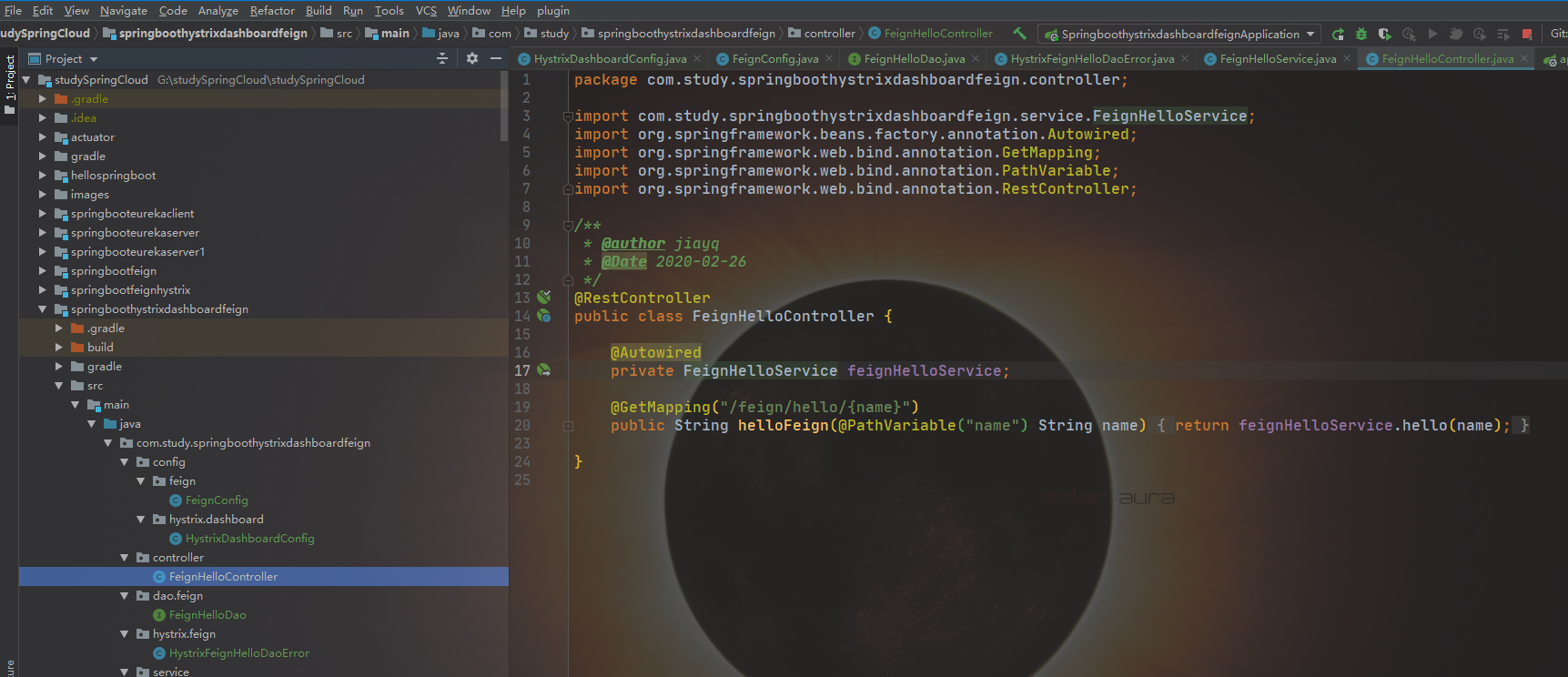Click the Build Project hammer icon
This screenshot has width=1568, height=677.
tap(1019, 34)
